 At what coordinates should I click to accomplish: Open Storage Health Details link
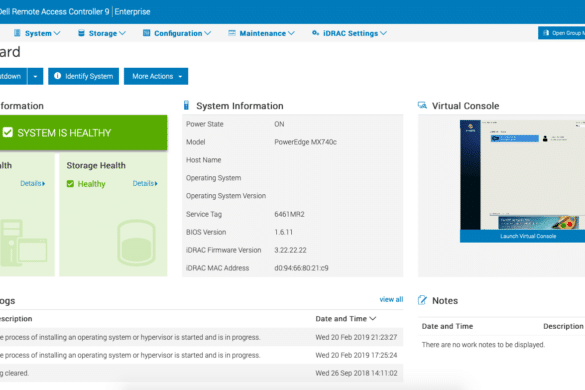[x=145, y=184]
